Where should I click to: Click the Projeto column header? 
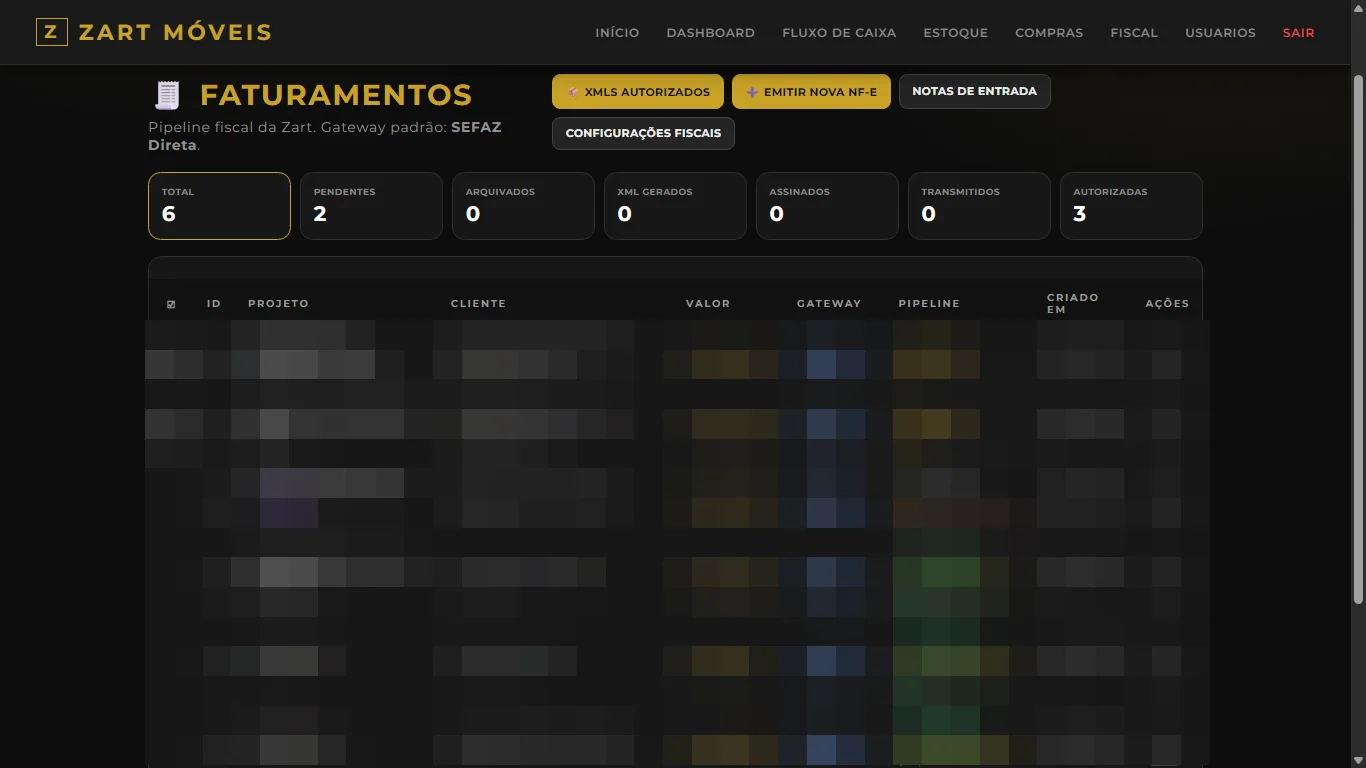(x=278, y=304)
